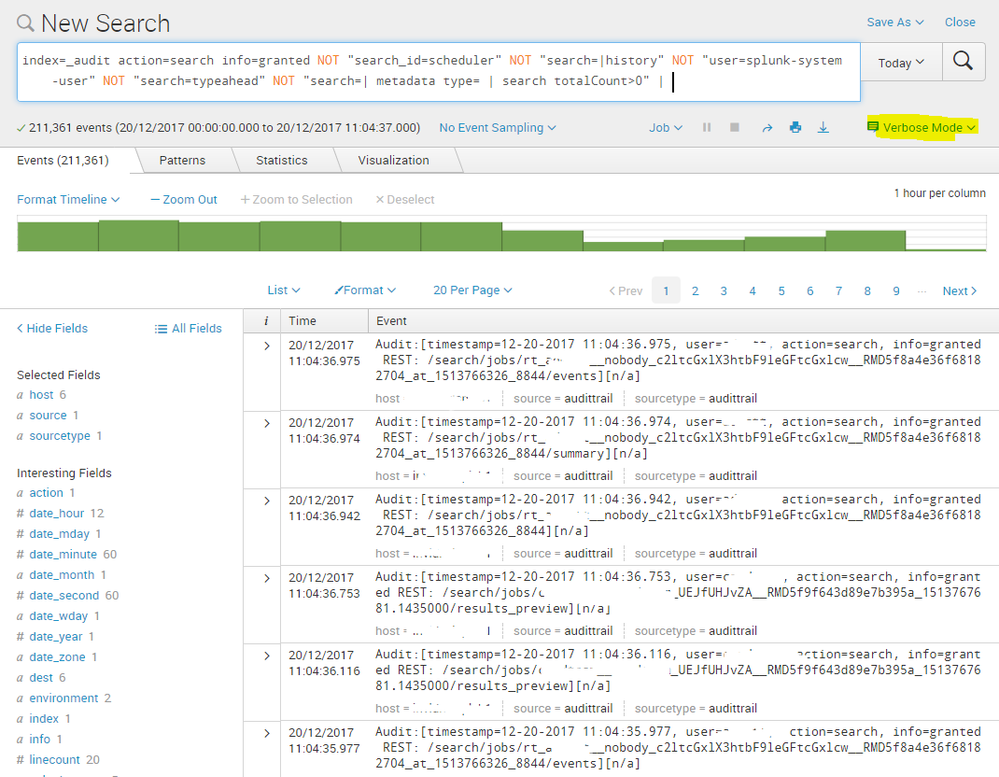Switch to the Patterns tab

(182, 160)
